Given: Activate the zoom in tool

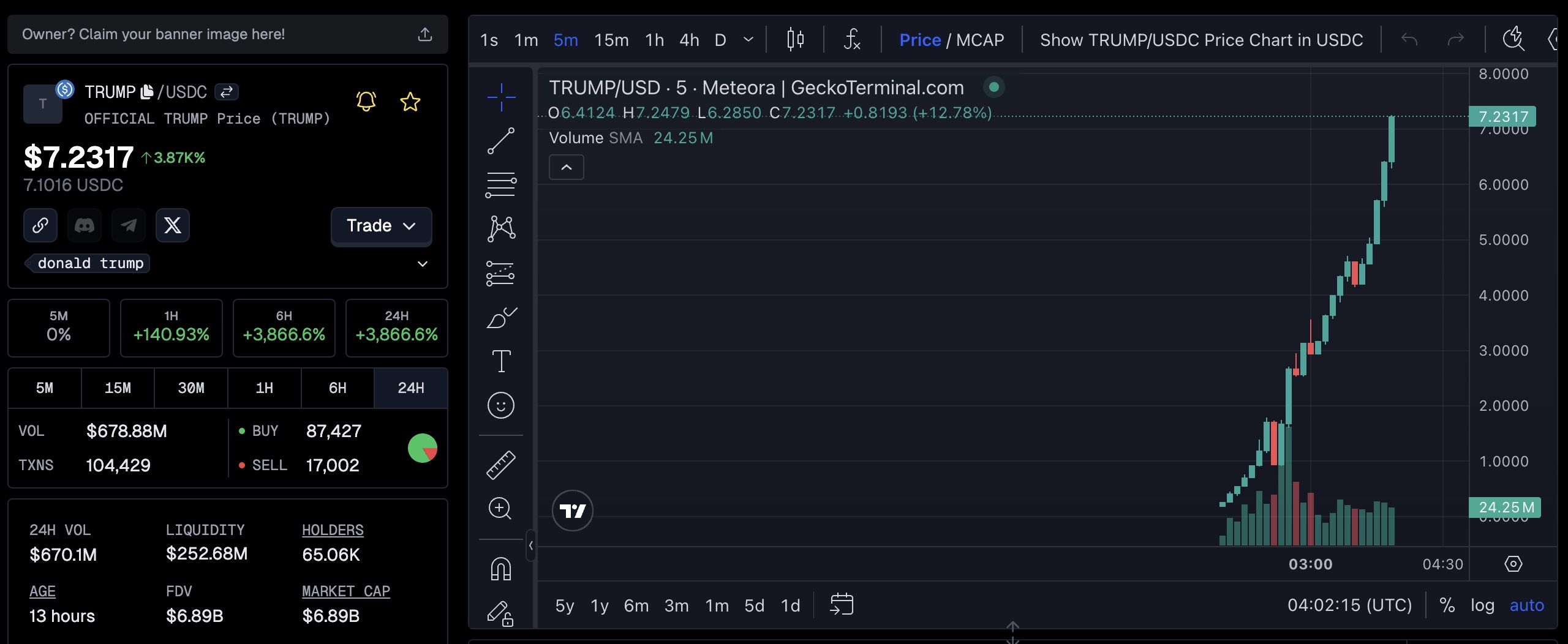Looking at the screenshot, I should click(501, 509).
